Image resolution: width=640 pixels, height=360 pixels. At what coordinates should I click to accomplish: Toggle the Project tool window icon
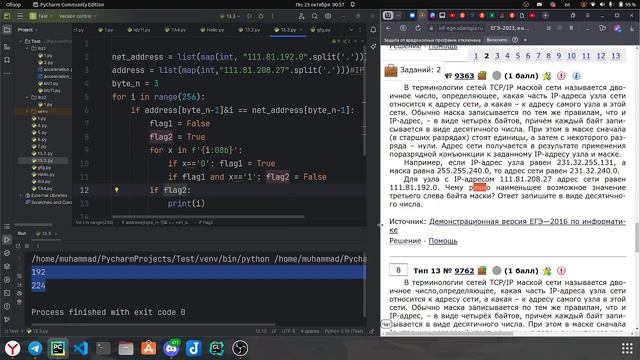tap(7, 30)
